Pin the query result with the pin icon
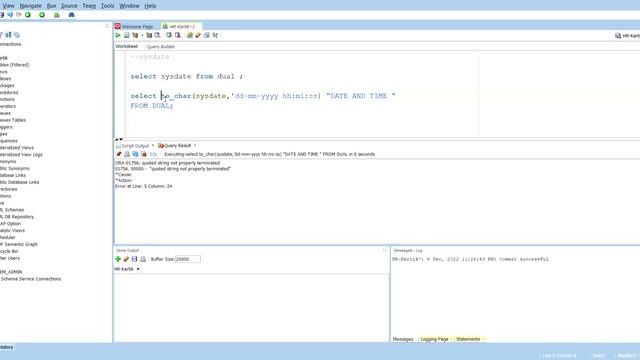 pos(119,154)
